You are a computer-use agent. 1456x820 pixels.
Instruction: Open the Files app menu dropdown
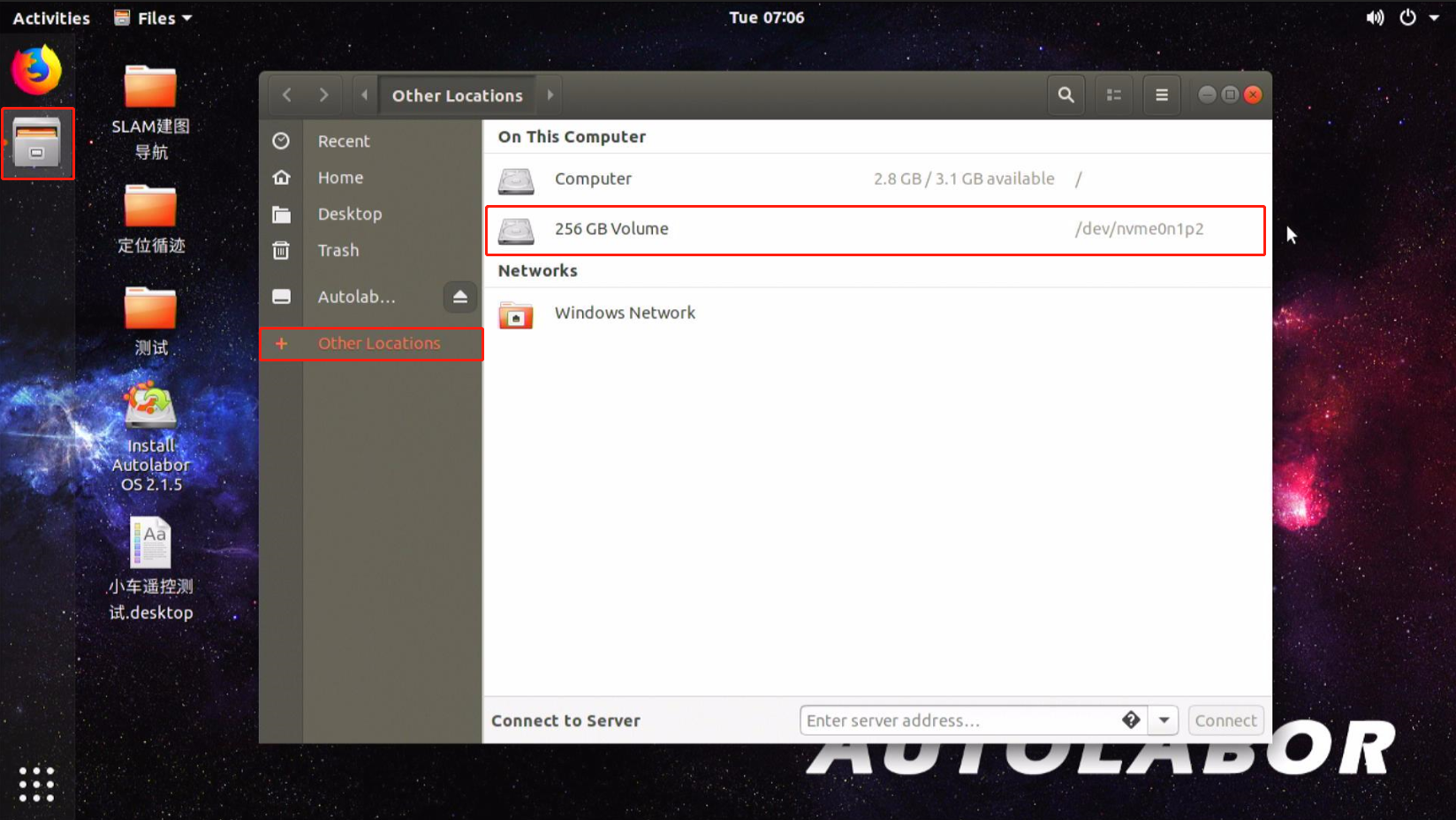click(x=154, y=18)
